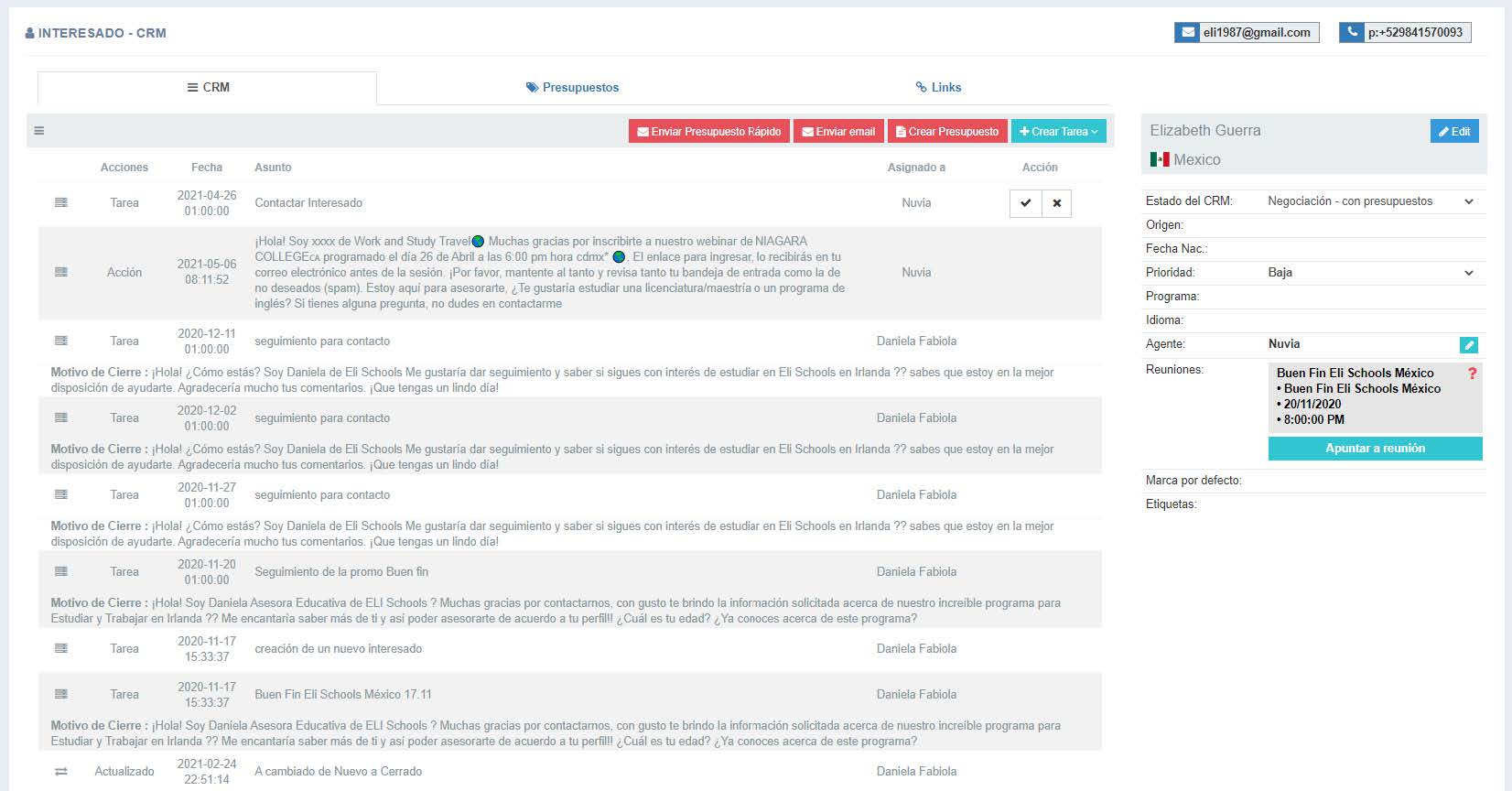
Task: Click the swap arrows icon on the Actualizado row
Action: 61,772
